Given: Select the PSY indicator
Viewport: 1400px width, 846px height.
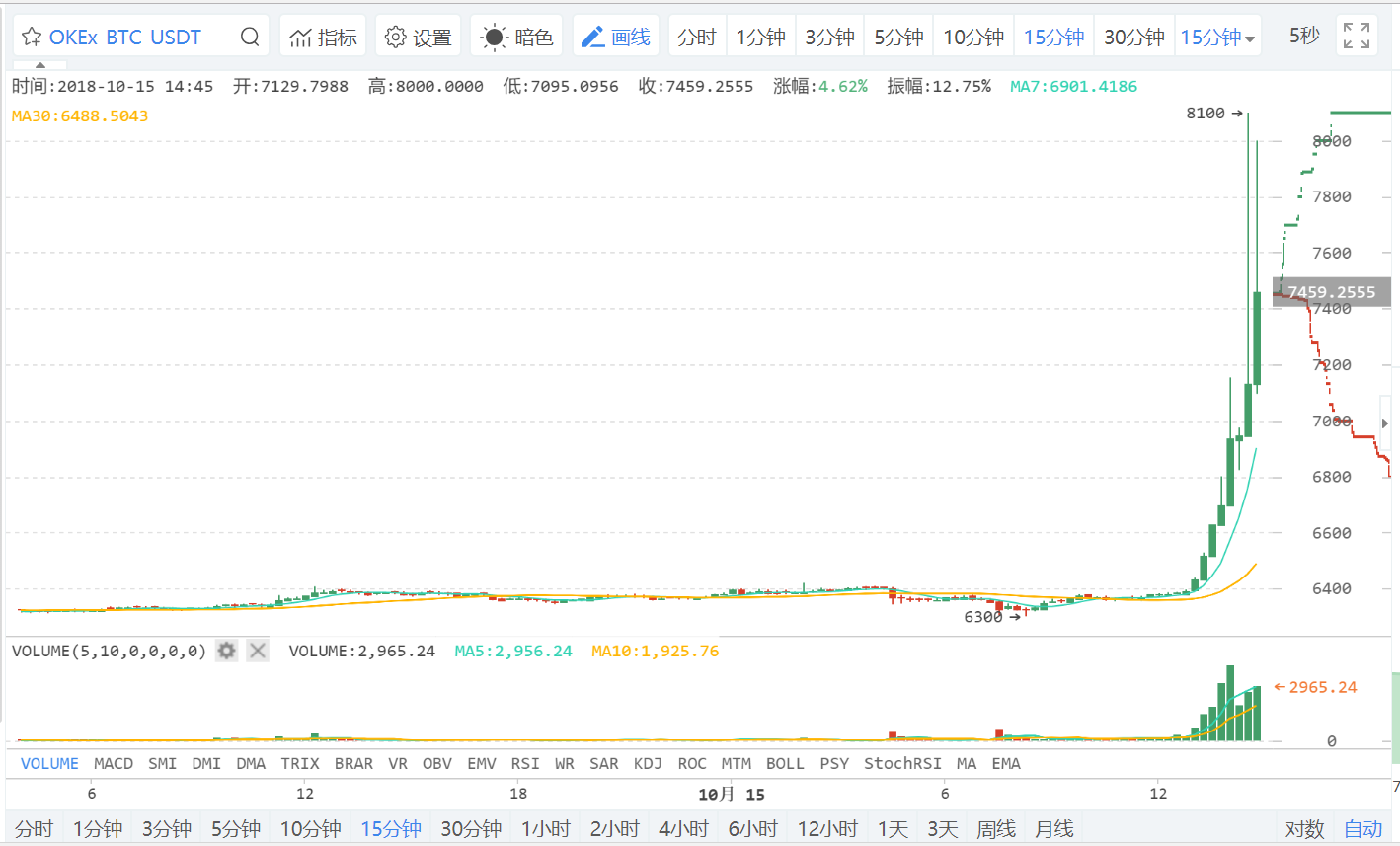Looking at the screenshot, I should click(x=834, y=764).
